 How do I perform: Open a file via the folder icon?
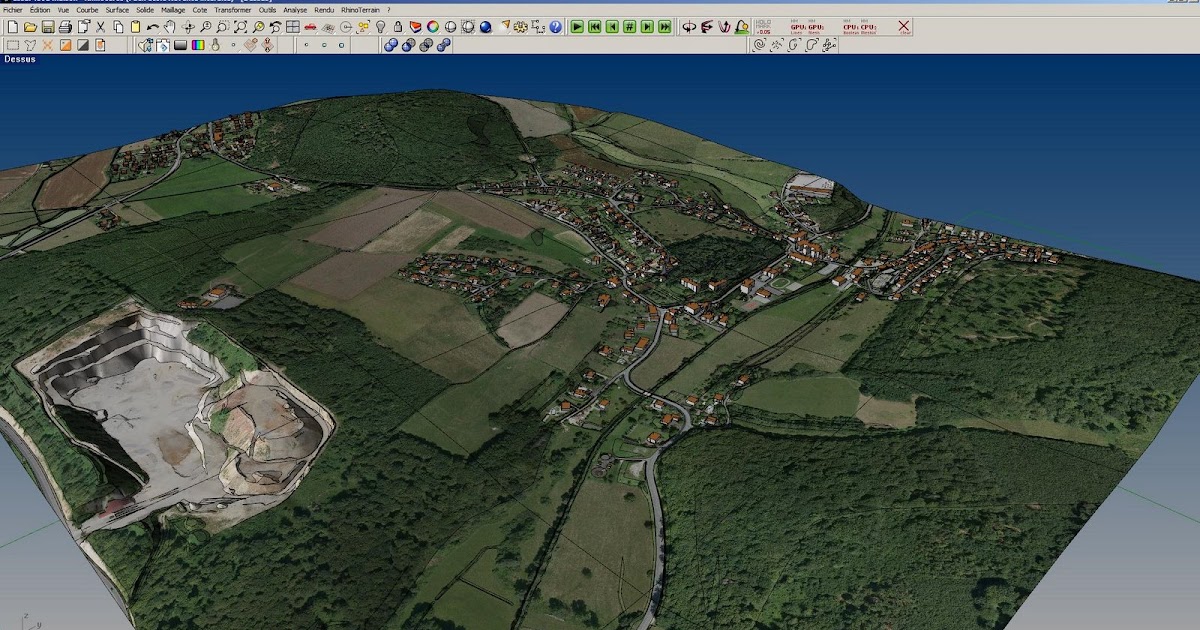(x=30, y=27)
